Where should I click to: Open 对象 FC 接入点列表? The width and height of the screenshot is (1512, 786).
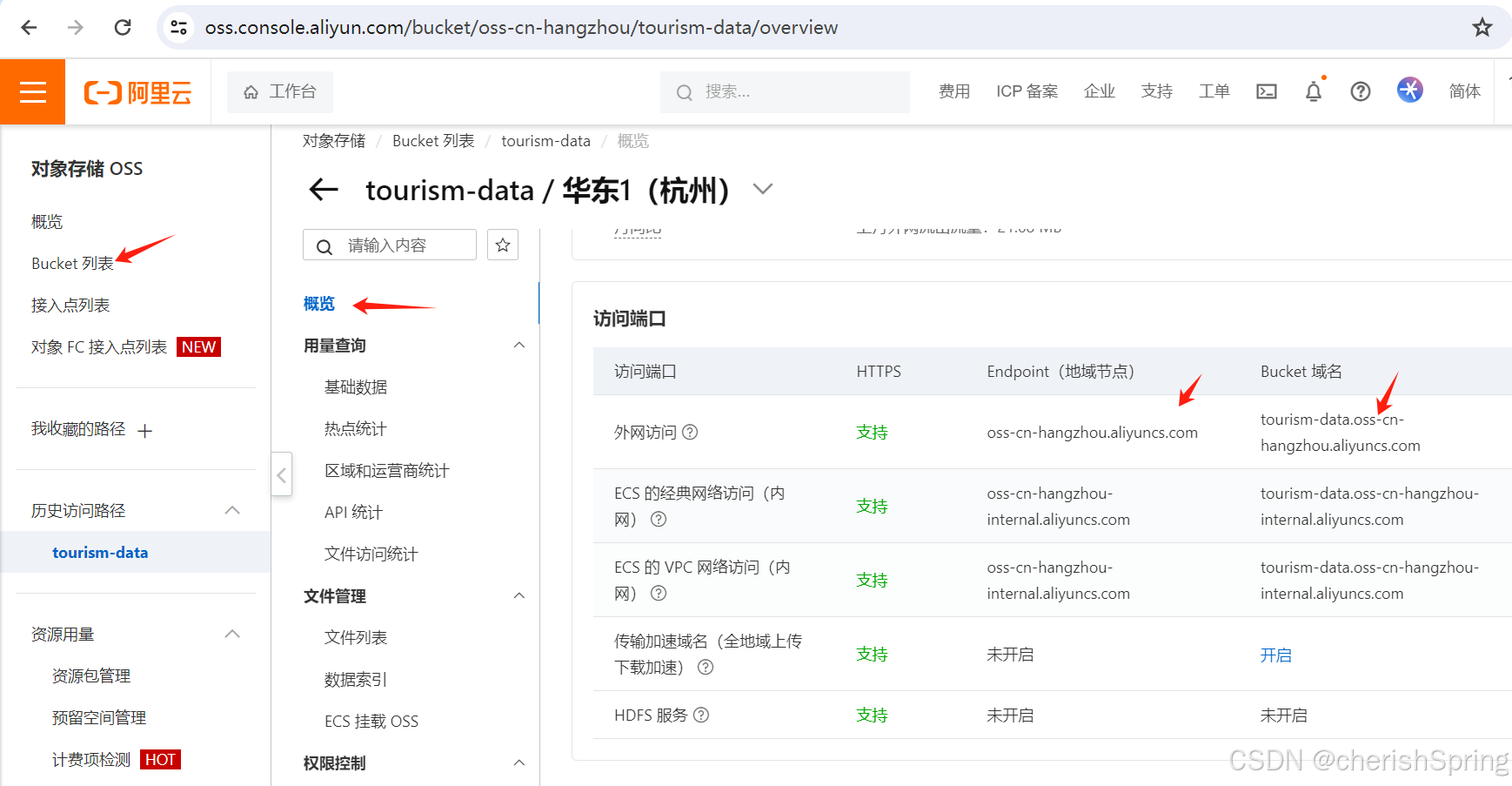click(99, 347)
